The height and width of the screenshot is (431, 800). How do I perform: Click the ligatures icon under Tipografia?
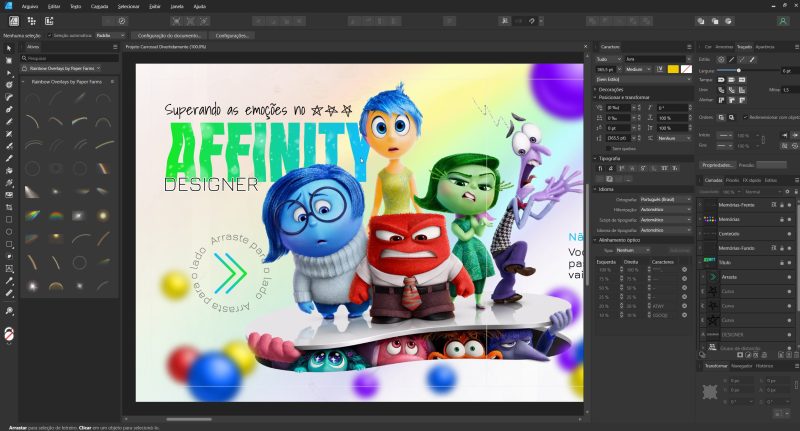[601, 168]
